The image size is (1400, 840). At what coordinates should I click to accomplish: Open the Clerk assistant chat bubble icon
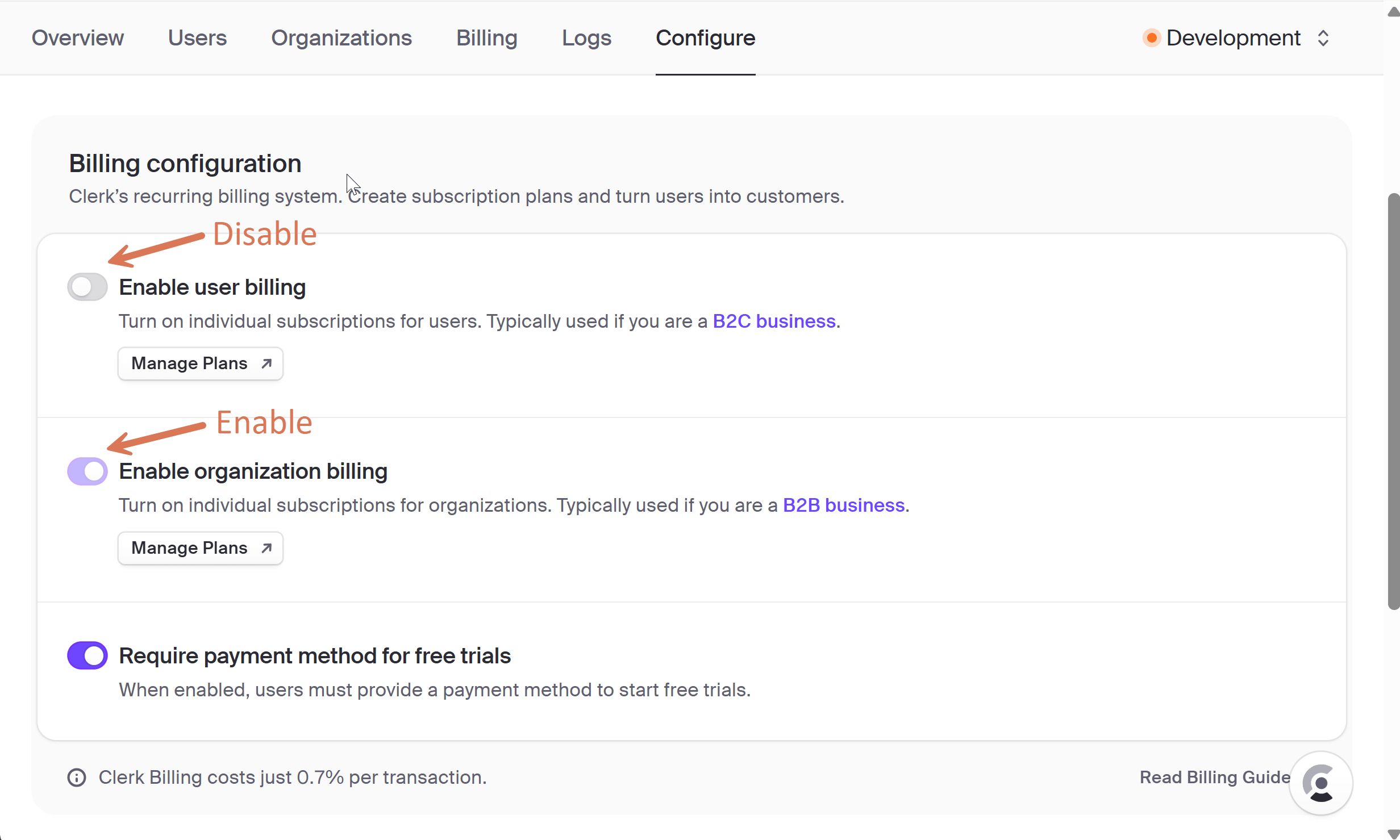[1320, 783]
